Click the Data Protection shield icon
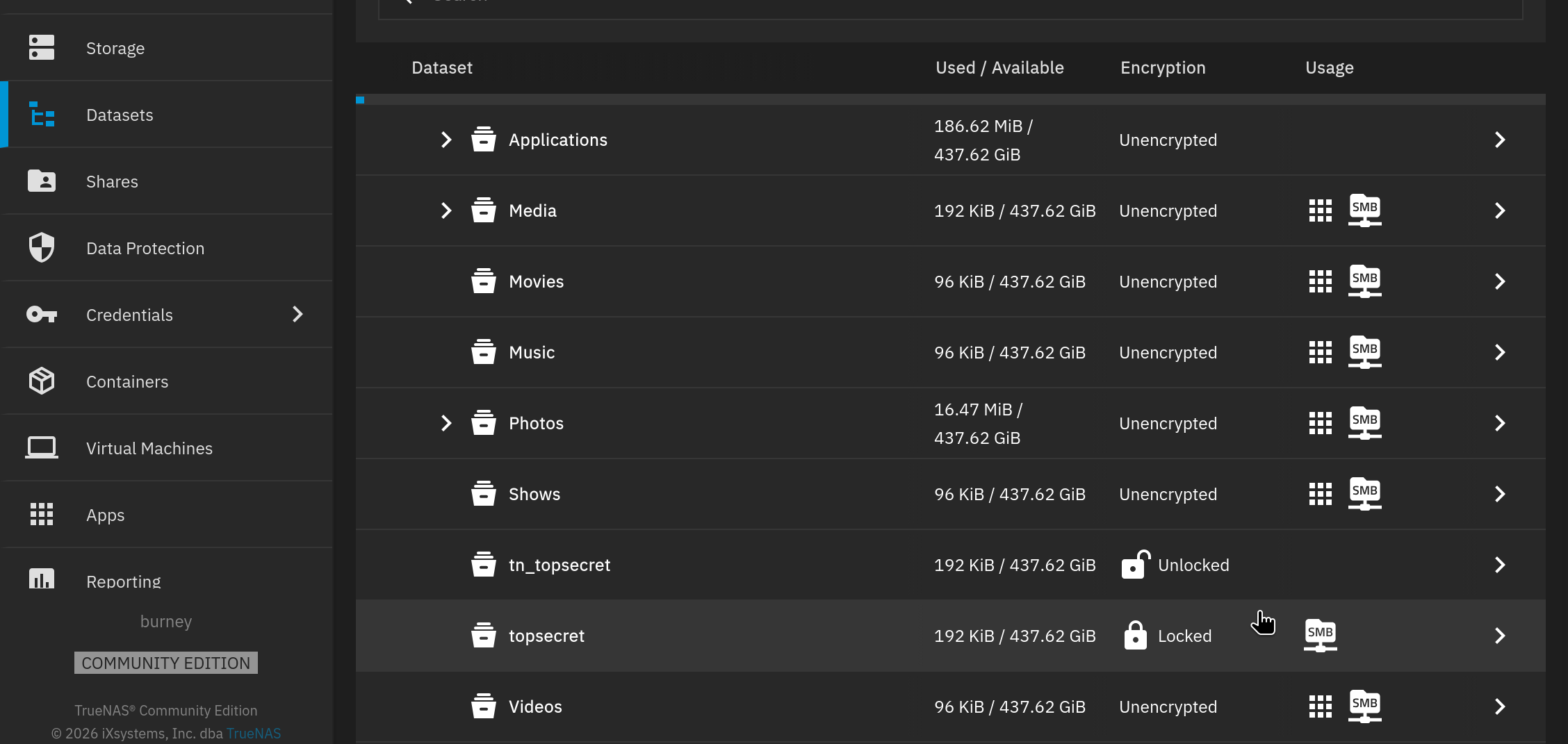 pos(42,248)
